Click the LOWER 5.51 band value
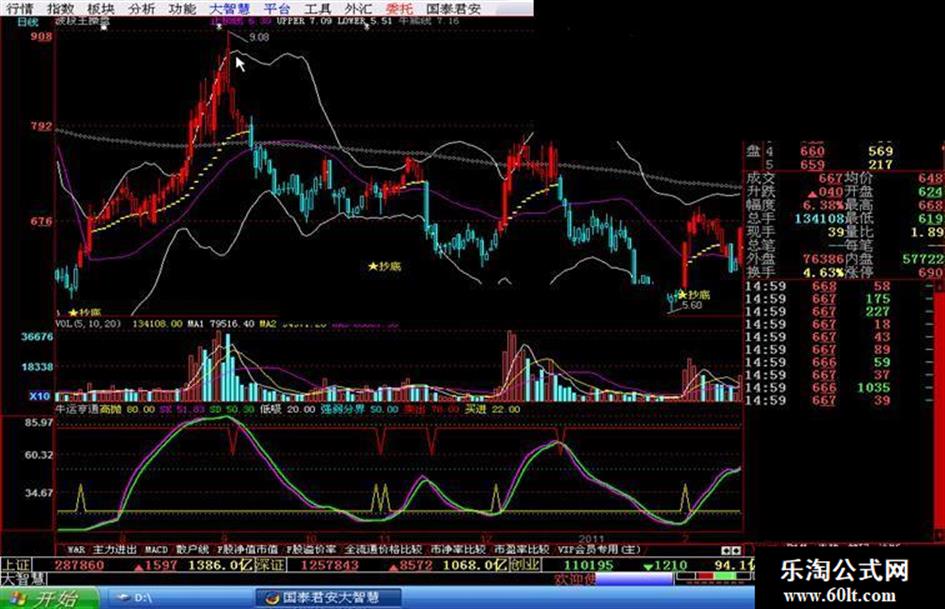The width and height of the screenshot is (945, 609). coord(365,21)
